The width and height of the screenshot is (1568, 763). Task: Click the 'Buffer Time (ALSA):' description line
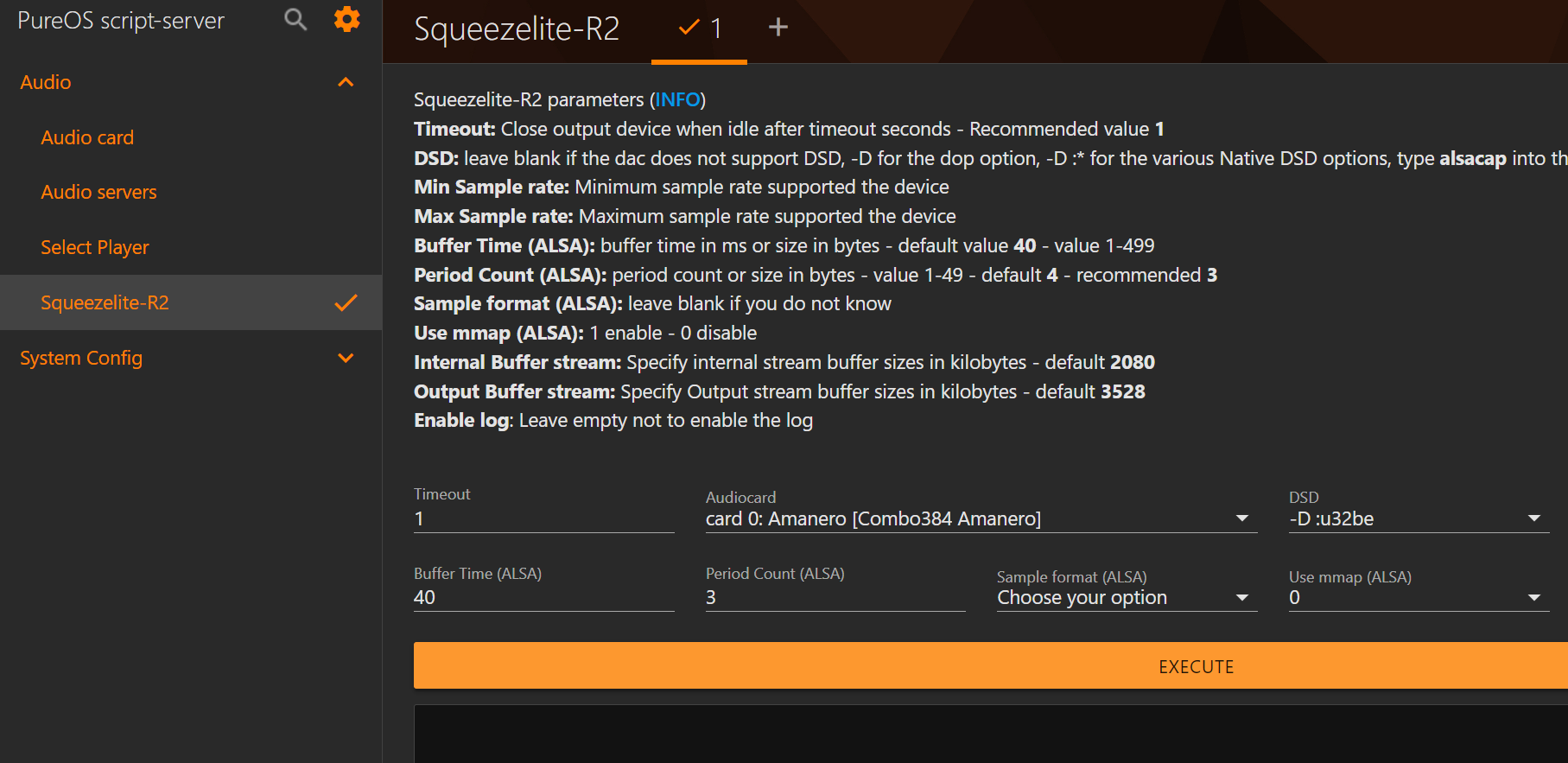click(784, 246)
